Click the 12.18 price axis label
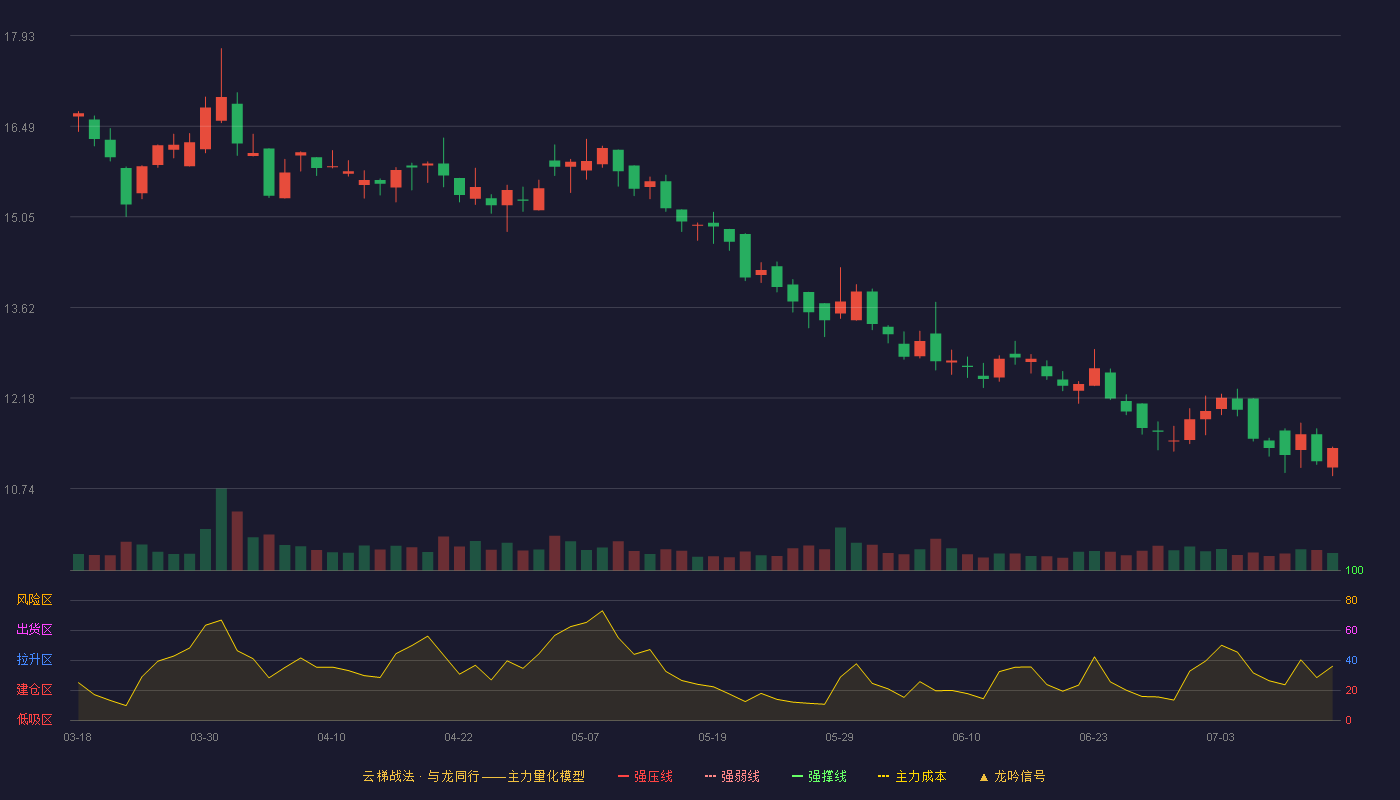Viewport: 1400px width, 800px height. (x=19, y=399)
